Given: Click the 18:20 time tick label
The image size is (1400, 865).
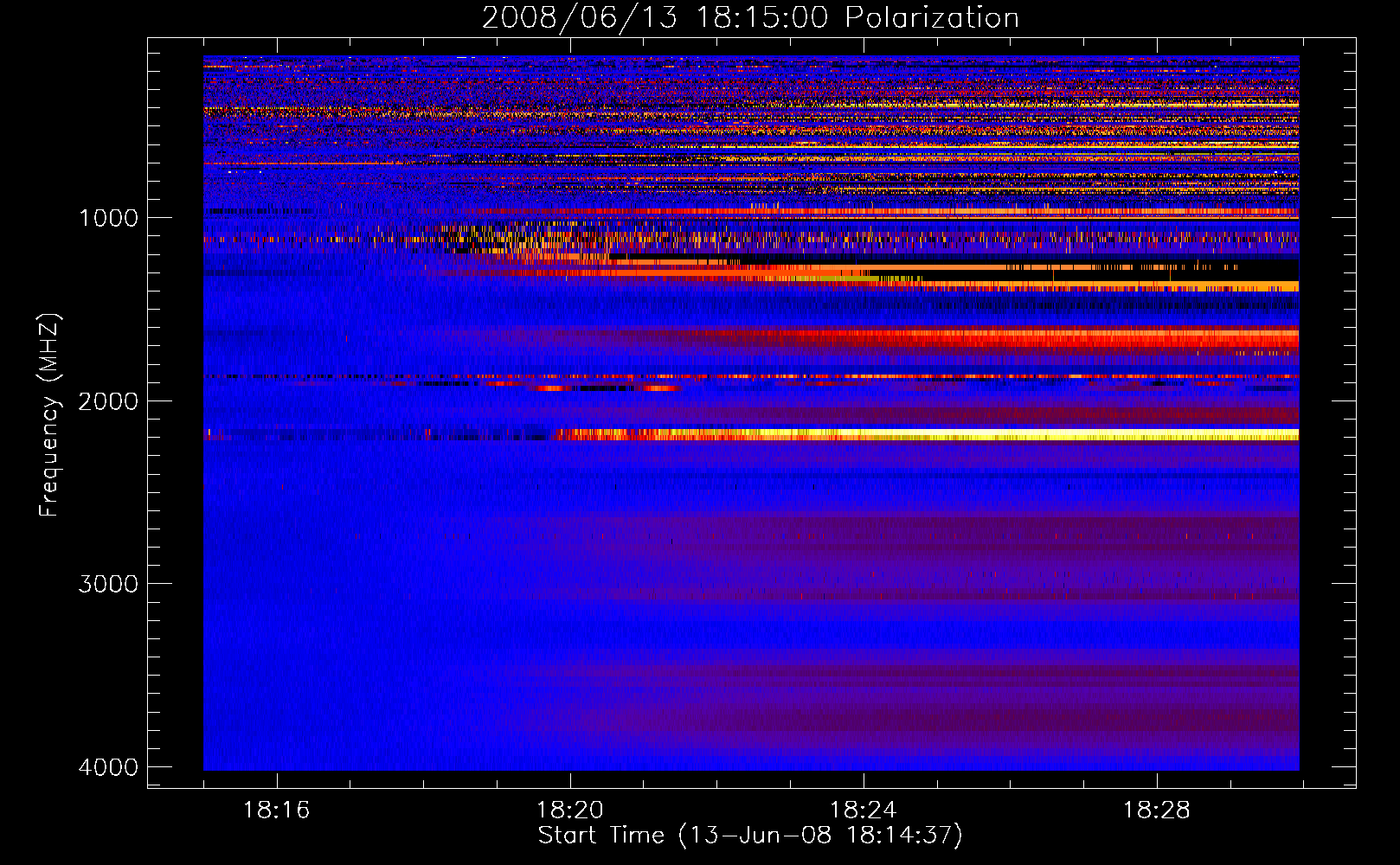Looking at the screenshot, I should [x=570, y=811].
